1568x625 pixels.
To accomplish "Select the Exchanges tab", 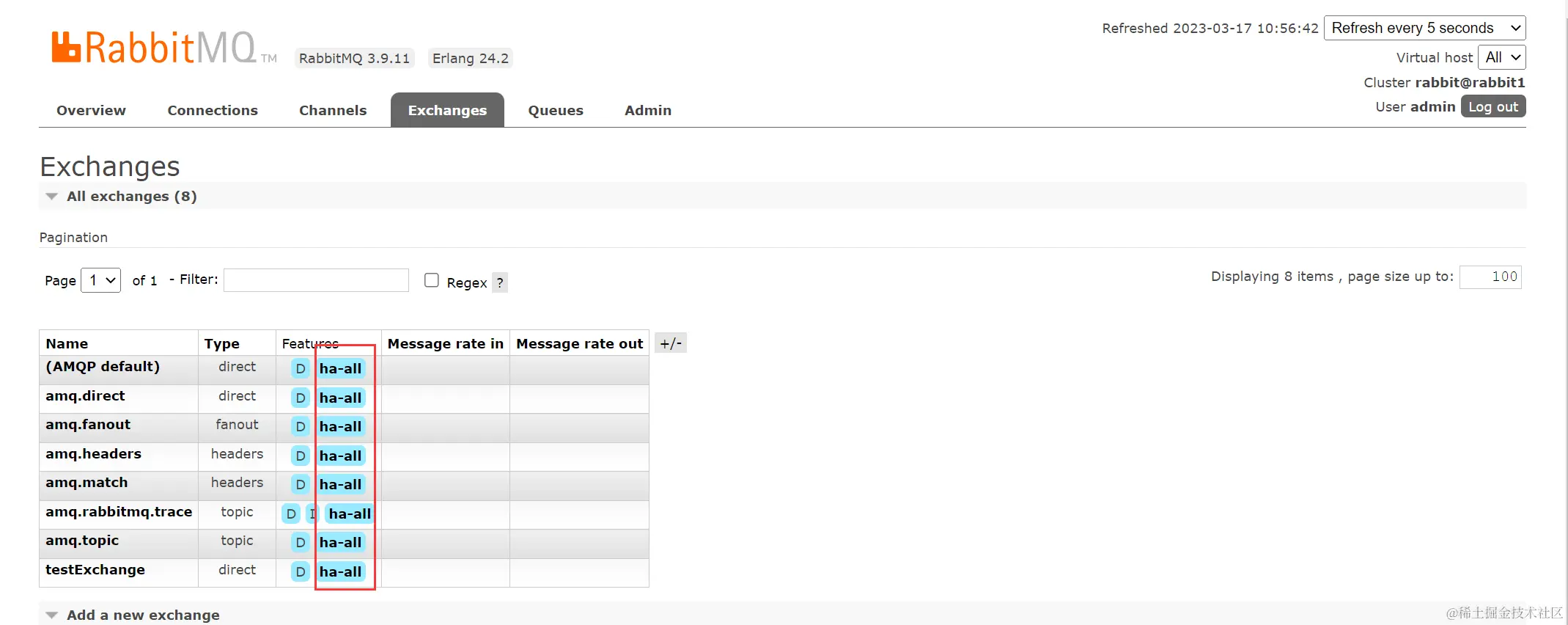I will click(x=447, y=110).
